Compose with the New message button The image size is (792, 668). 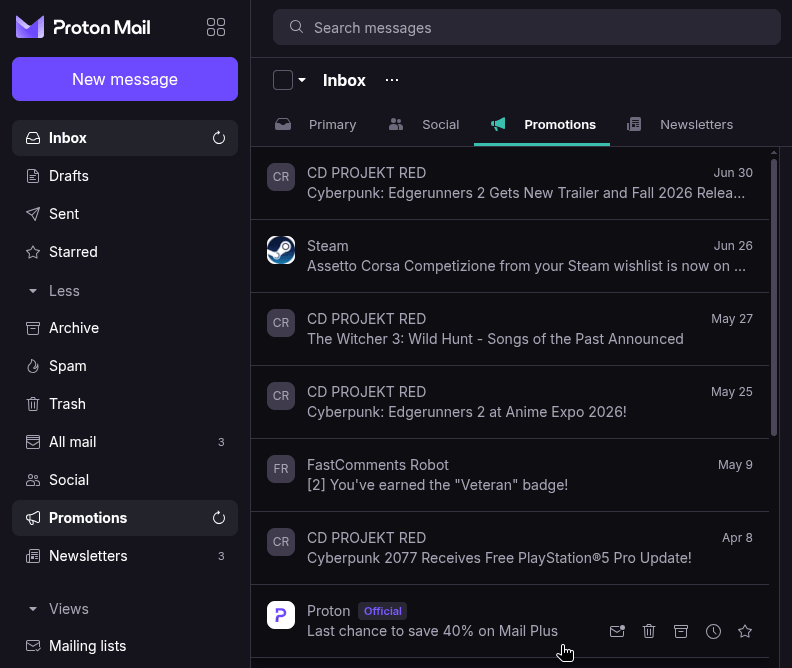(125, 79)
